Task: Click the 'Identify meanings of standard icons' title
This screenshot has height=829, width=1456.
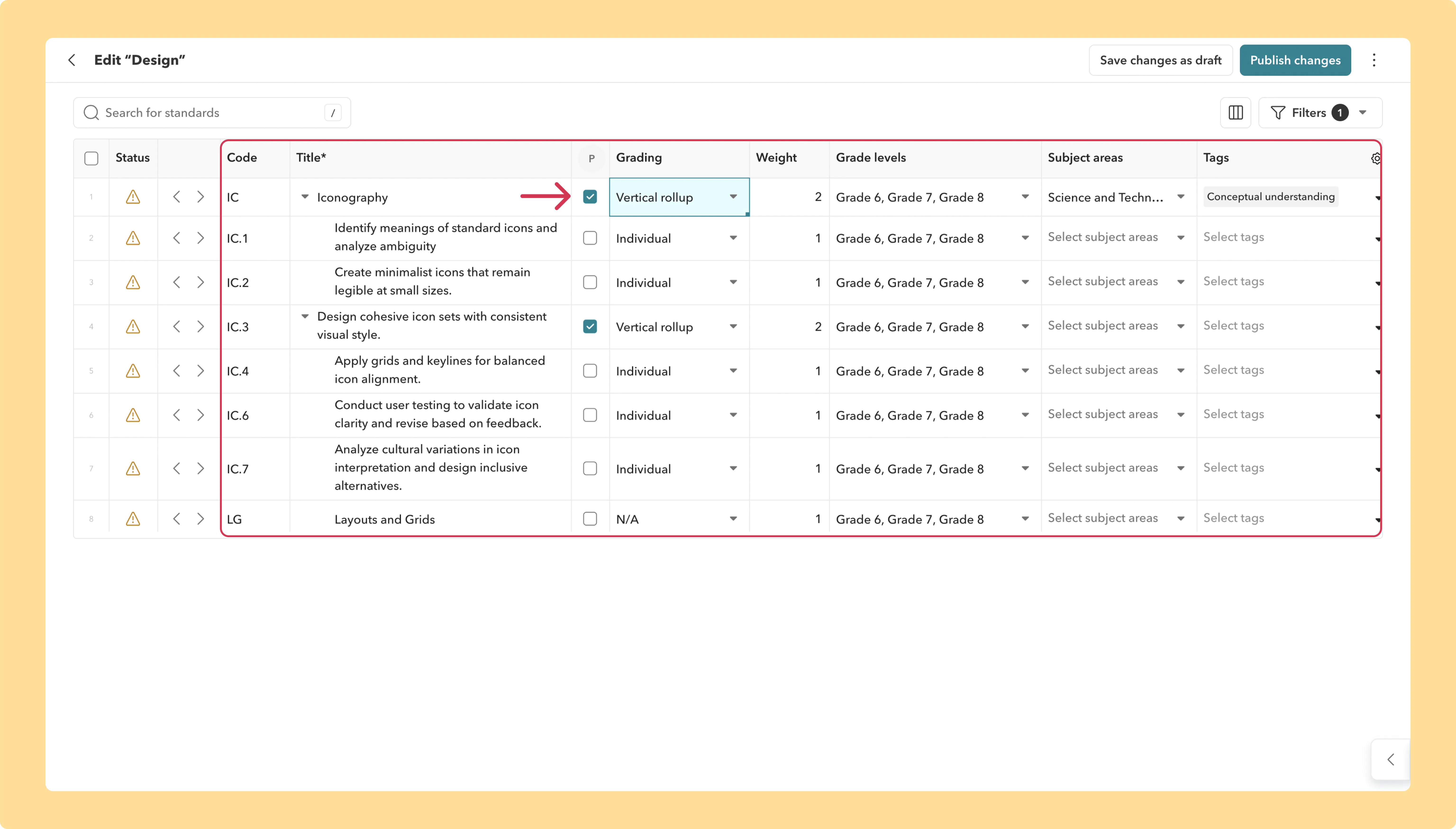Action: point(446,237)
